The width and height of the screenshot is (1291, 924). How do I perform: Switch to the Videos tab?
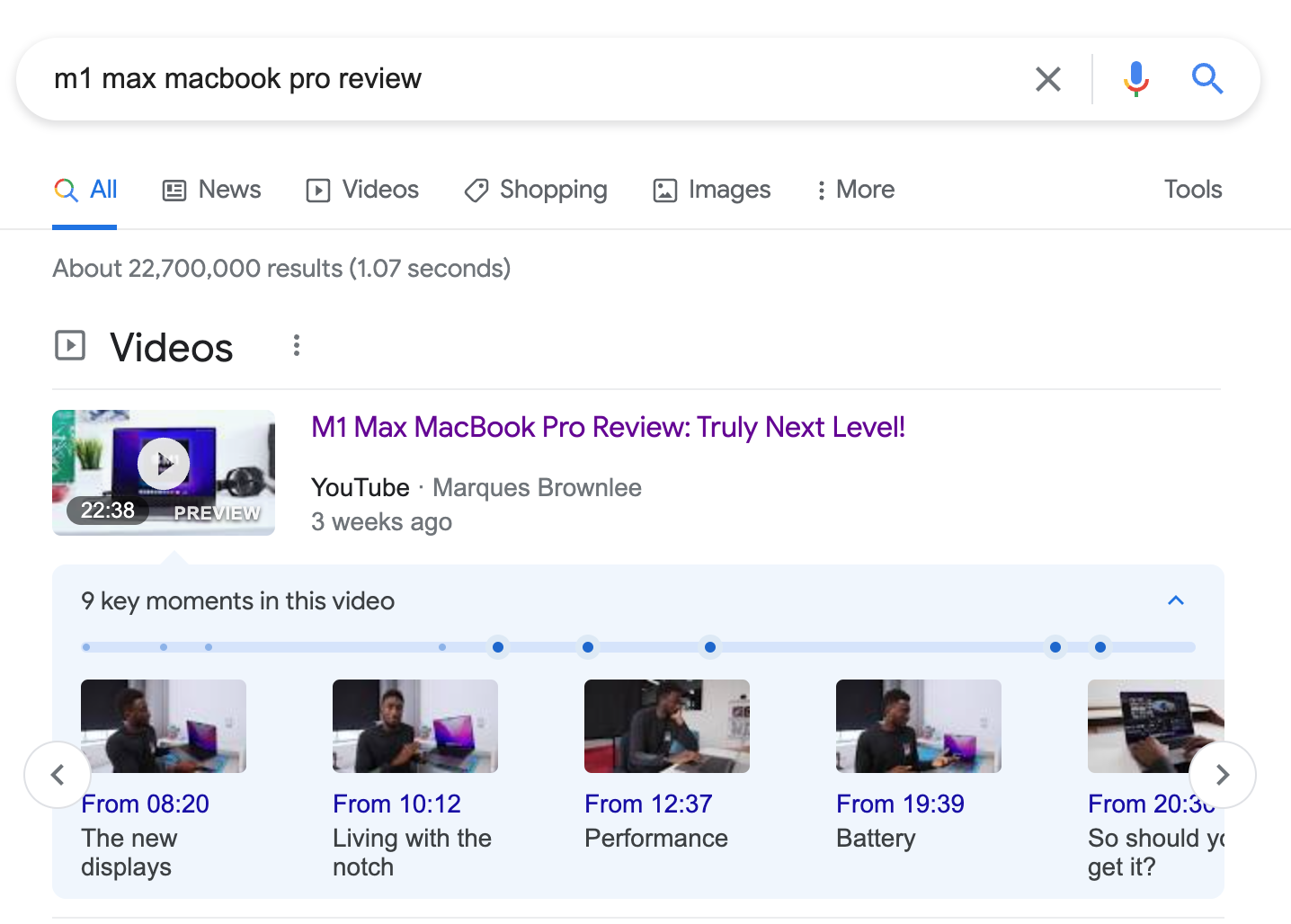point(362,190)
